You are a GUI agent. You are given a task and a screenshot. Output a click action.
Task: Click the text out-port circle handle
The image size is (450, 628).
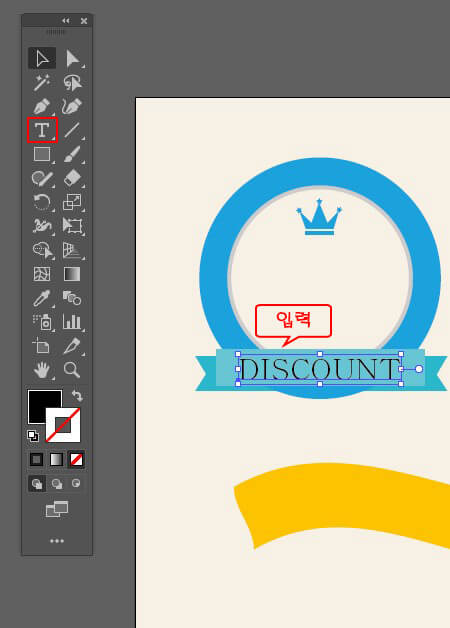[419, 369]
